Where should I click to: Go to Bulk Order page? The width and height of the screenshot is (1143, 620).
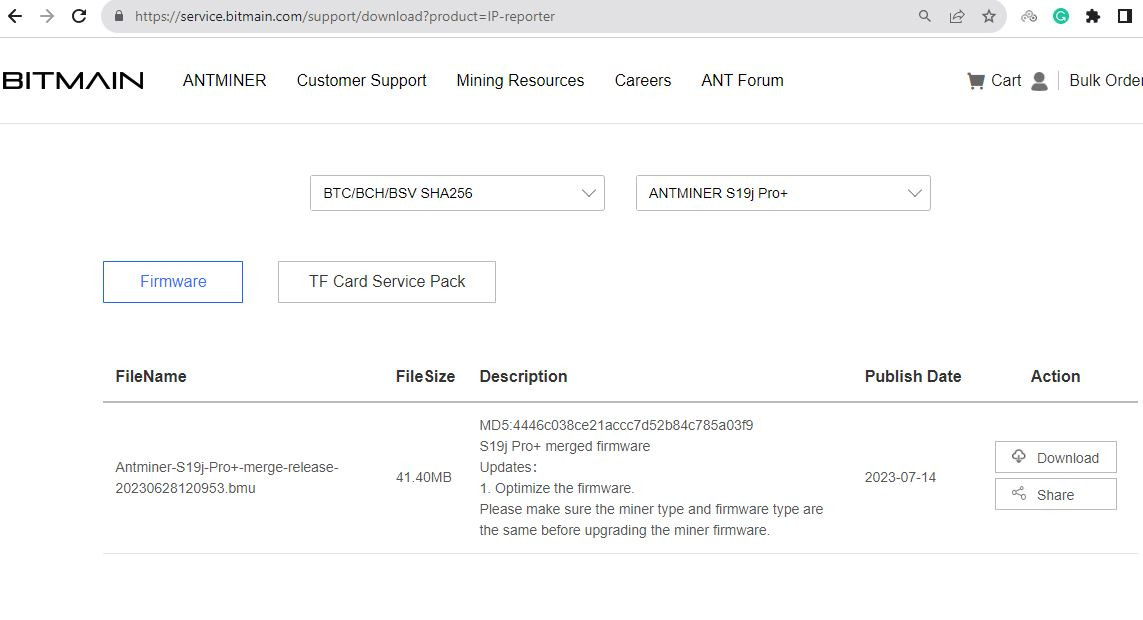tap(1106, 80)
